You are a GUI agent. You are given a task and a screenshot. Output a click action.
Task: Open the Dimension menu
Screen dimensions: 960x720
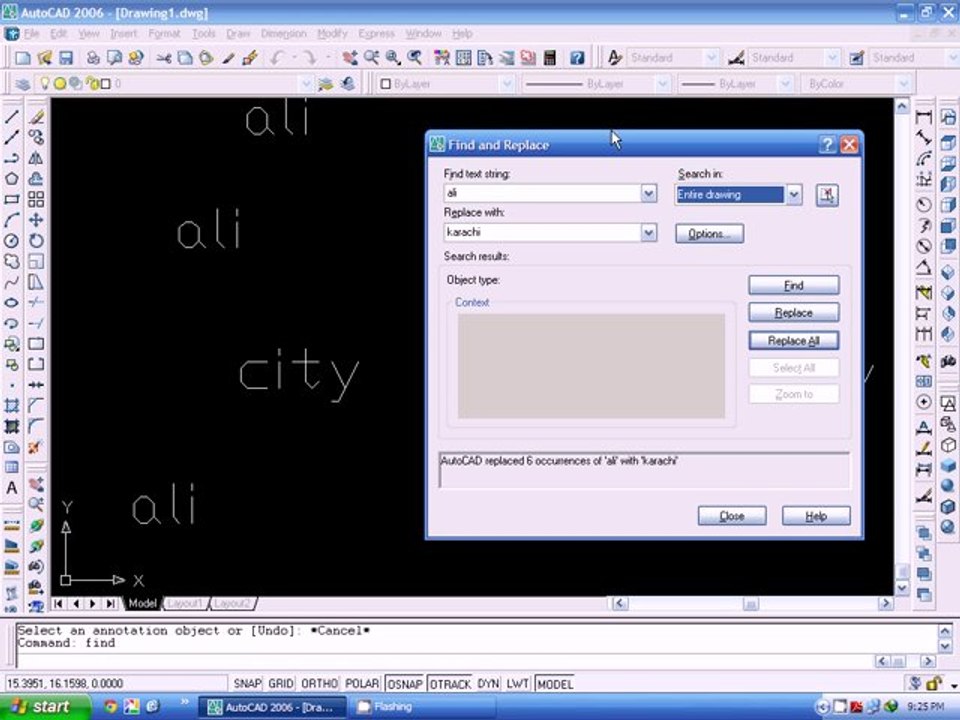pyautogui.click(x=283, y=33)
